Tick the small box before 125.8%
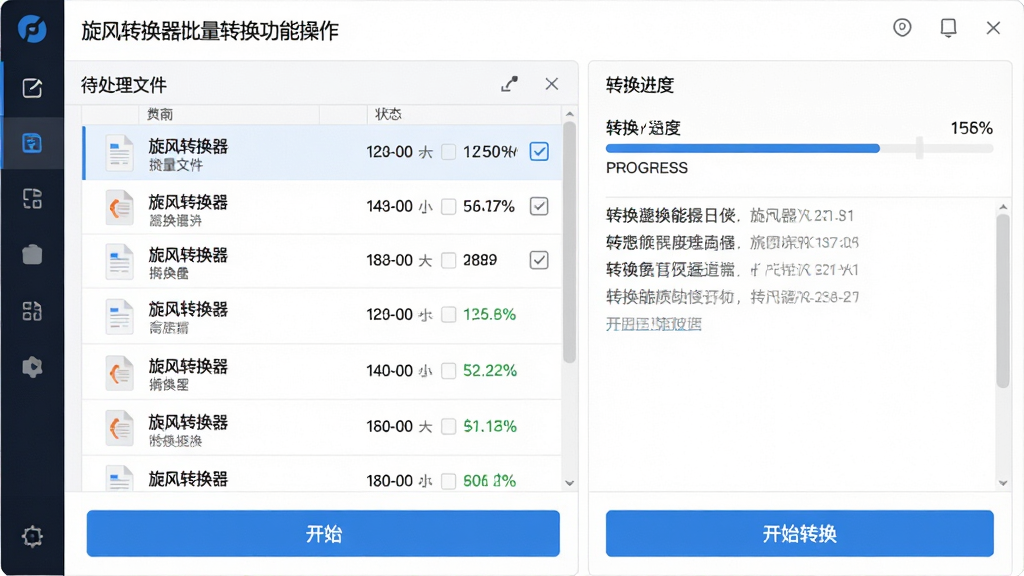Image resolution: width=1024 pixels, height=576 pixels. 449,315
